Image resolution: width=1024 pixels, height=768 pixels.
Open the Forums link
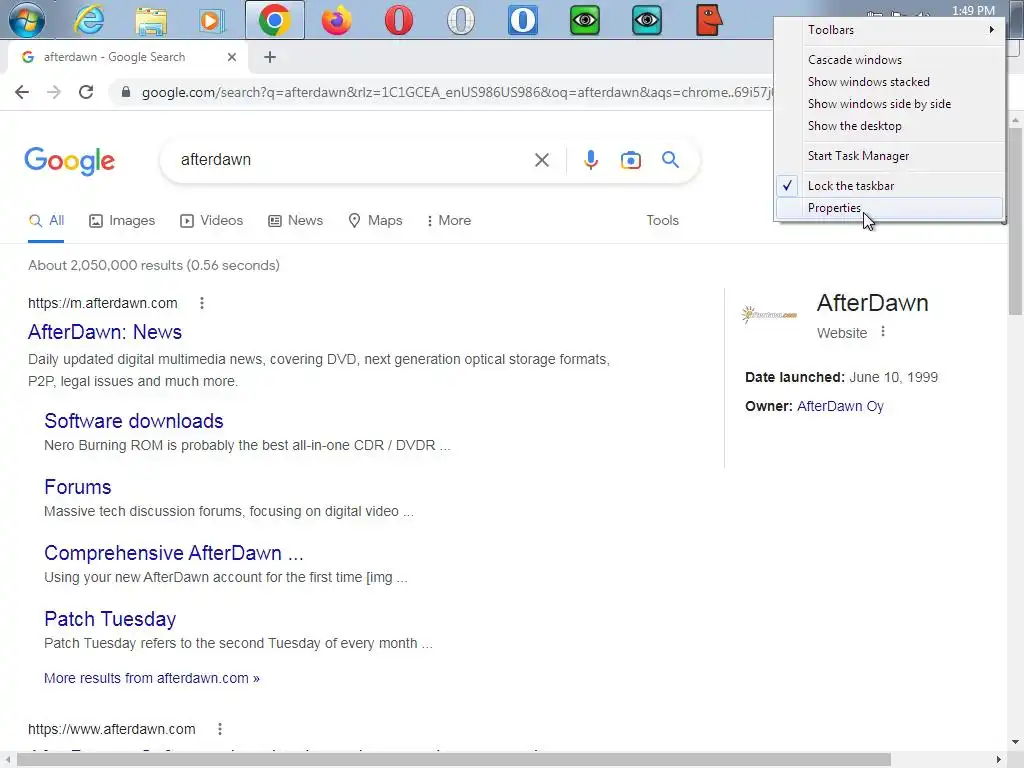click(78, 487)
